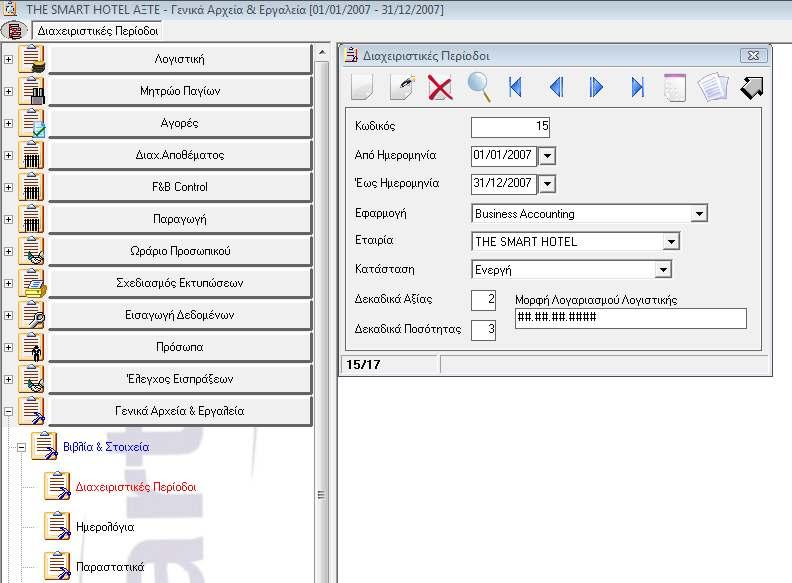792x583 pixels.
Task: Click the calendar/notes toolbar icon
Action: coord(675,87)
